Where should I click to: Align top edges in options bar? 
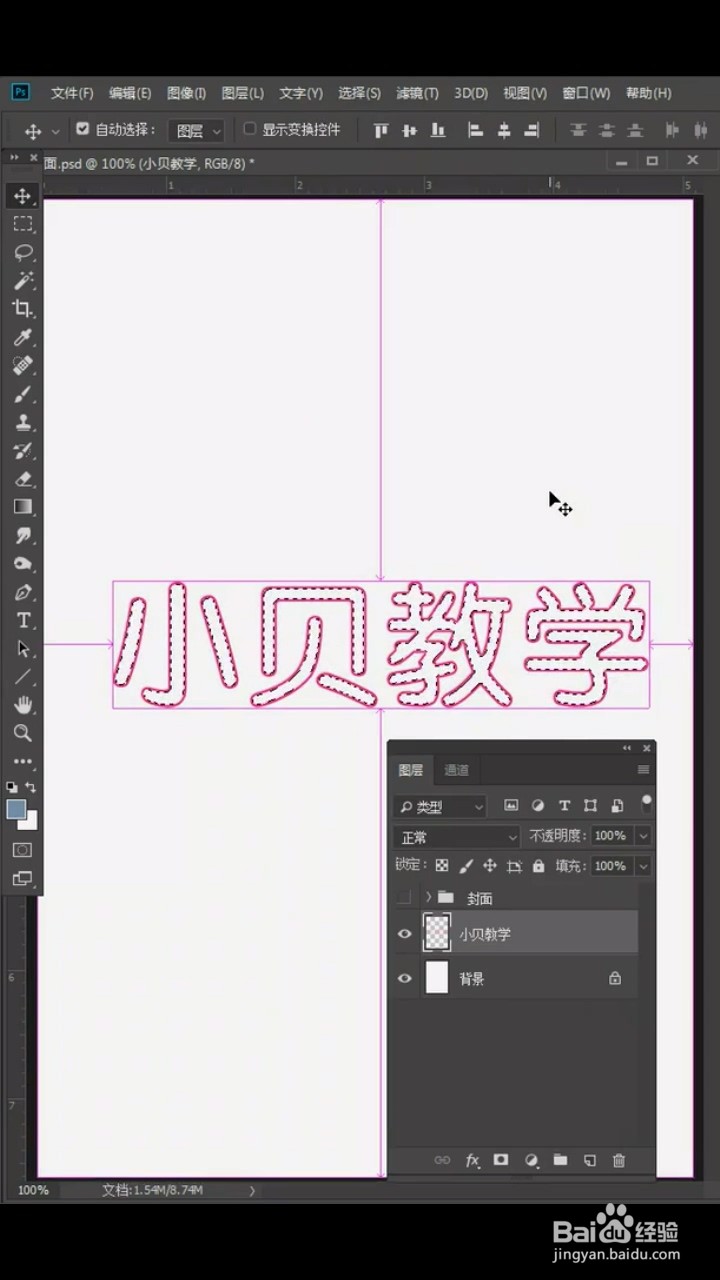[x=380, y=130]
